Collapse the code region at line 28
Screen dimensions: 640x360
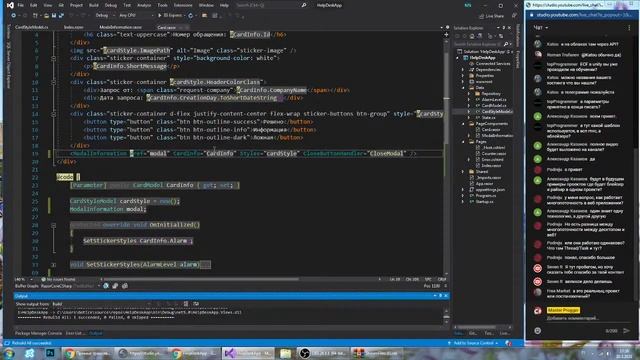pyautogui.click(x=53, y=225)
